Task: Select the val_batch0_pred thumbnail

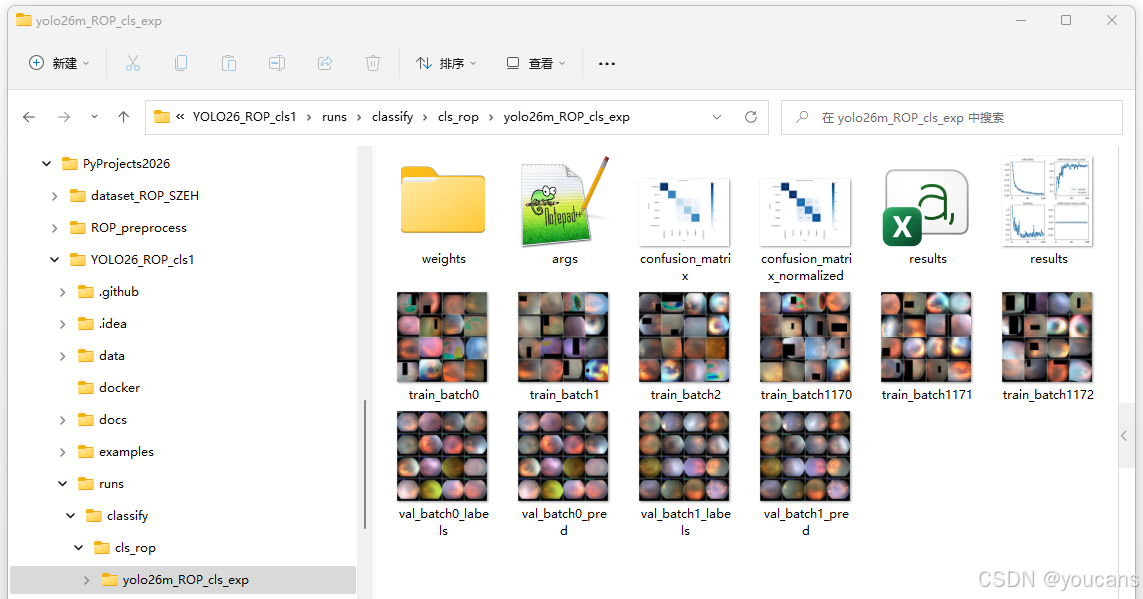Action: [x=563, y=456]
